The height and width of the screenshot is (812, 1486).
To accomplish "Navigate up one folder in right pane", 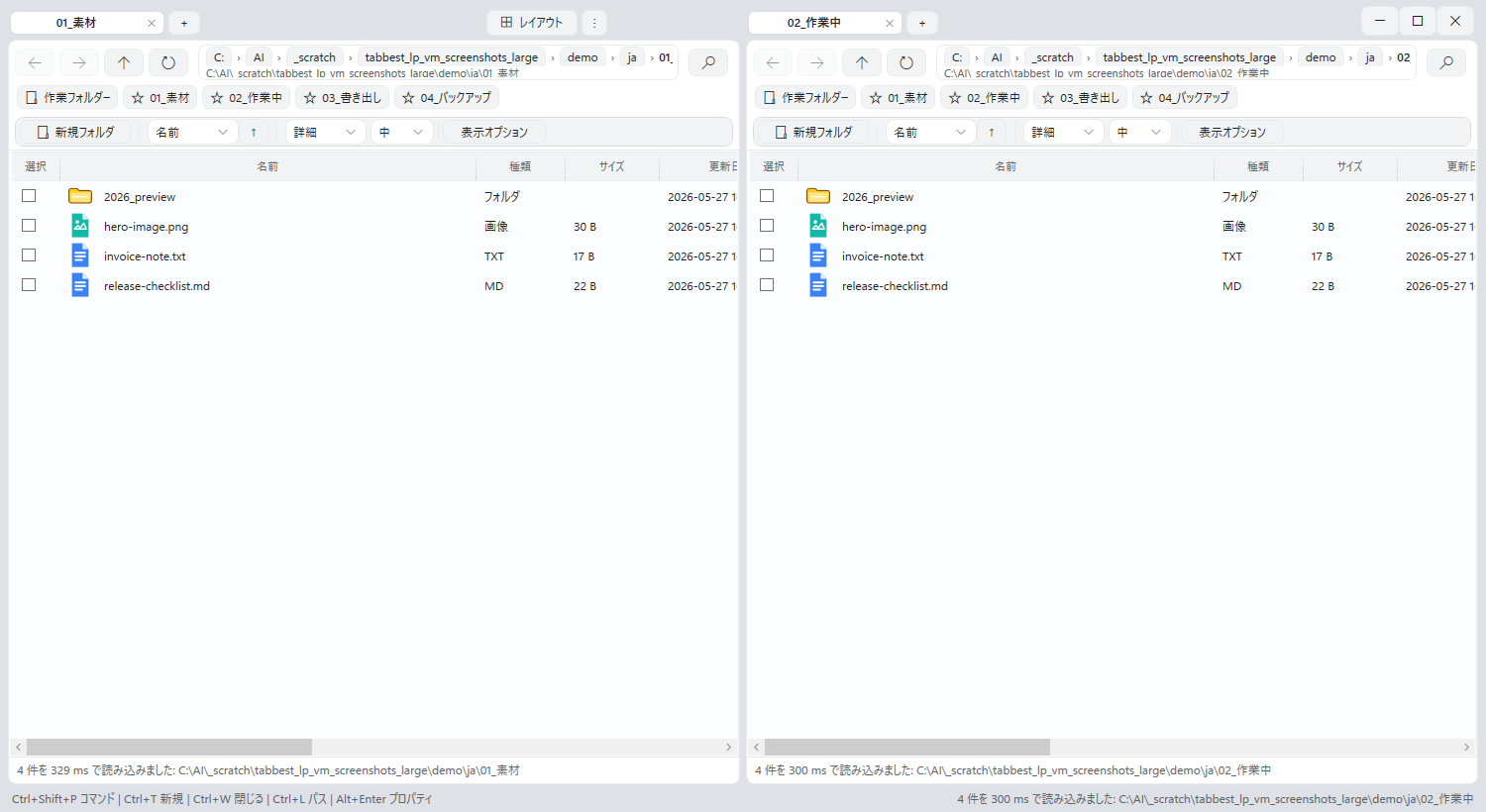I will click(862, 62).
